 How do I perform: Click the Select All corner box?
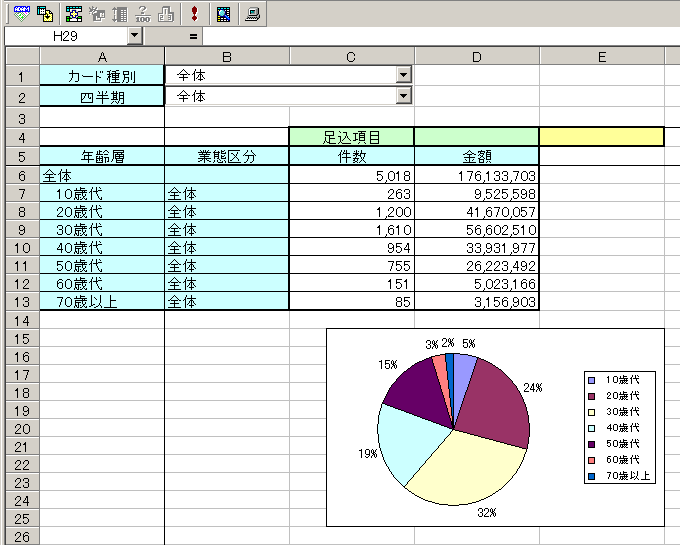(x=22, y=57)
